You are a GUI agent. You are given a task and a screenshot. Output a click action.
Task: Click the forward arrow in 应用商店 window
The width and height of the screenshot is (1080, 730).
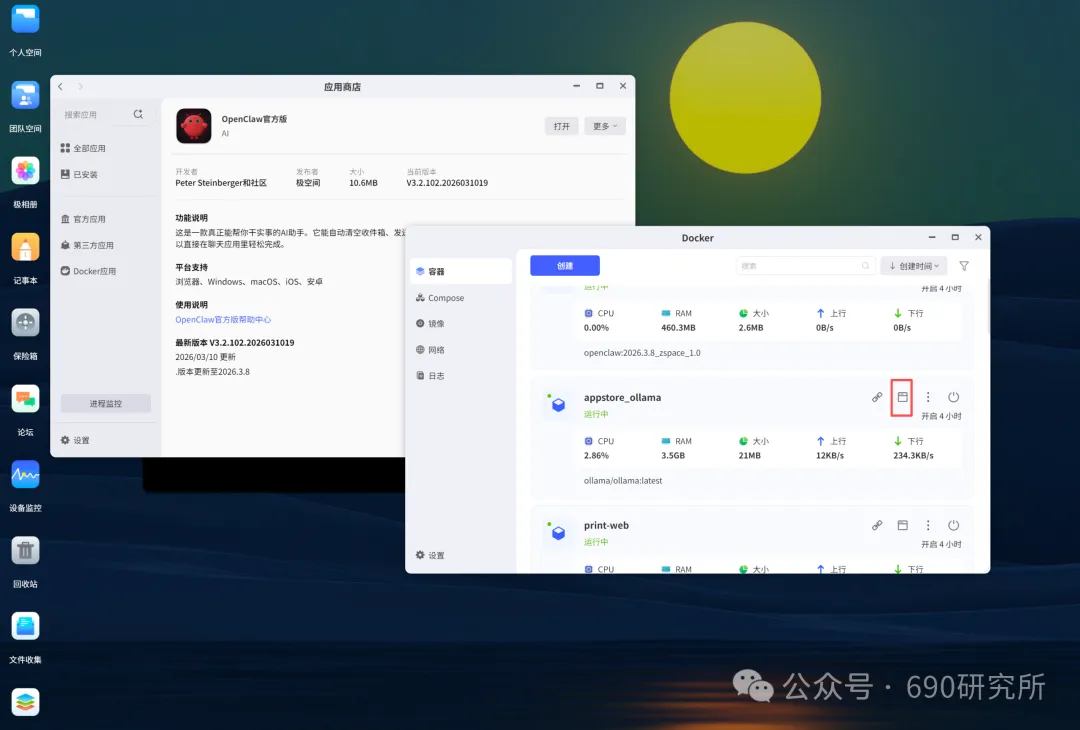point(81,86)
